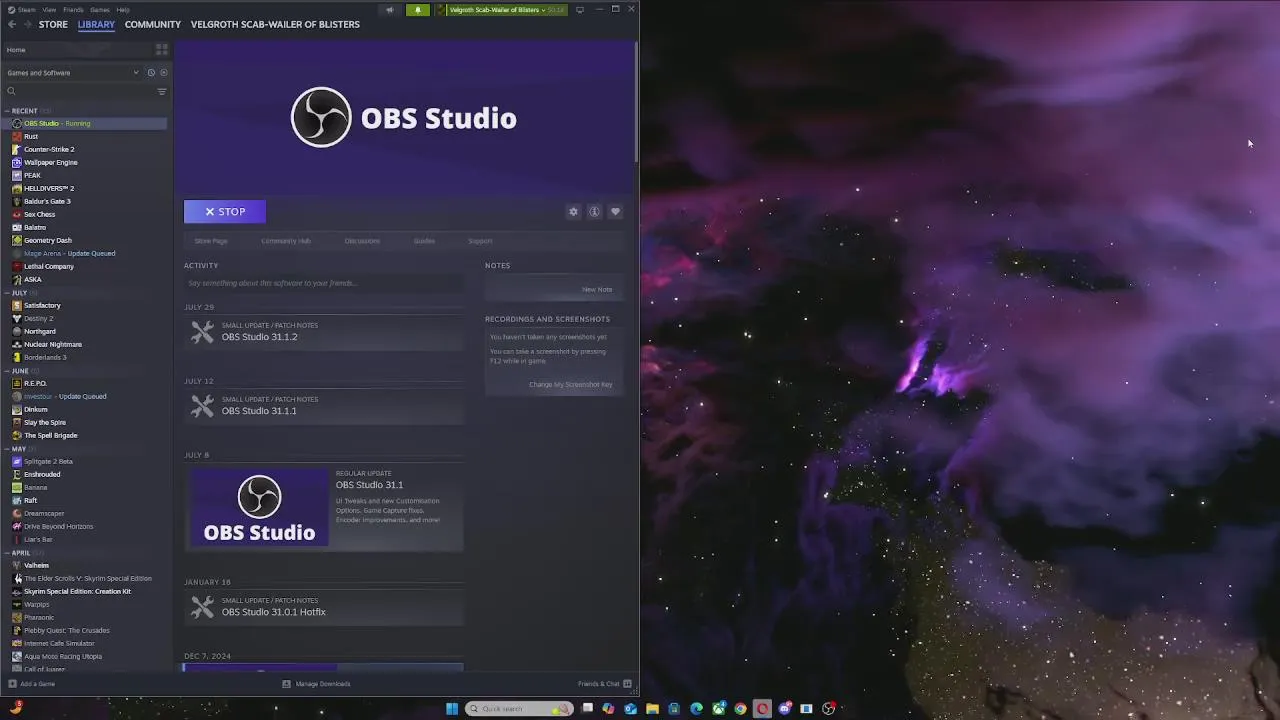Open the Help menu
Viewport: 1280px width, 720px height.
(x=123, y=10)
